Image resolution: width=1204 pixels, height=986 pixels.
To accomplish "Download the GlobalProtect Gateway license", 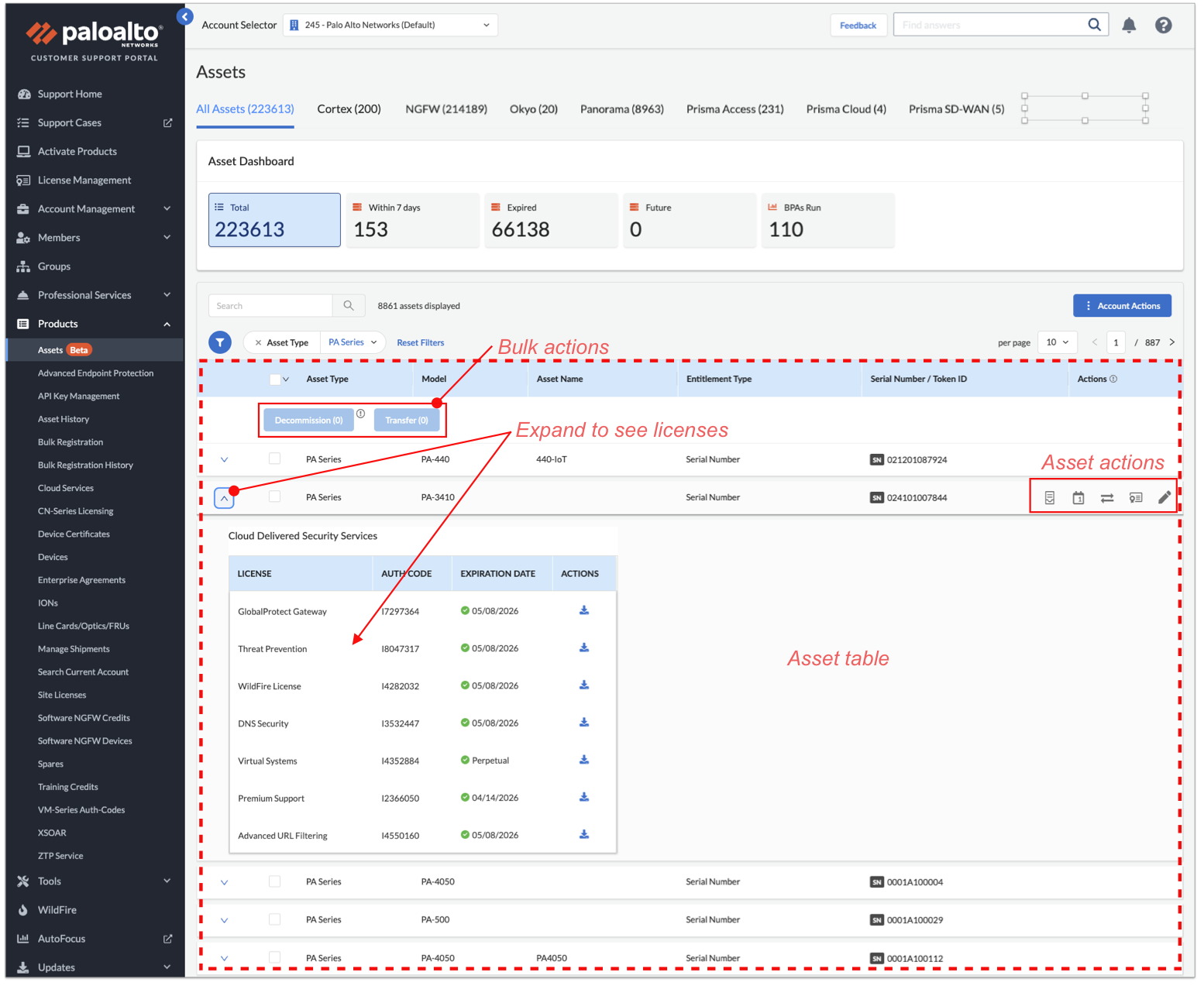I will coord(584,611).
